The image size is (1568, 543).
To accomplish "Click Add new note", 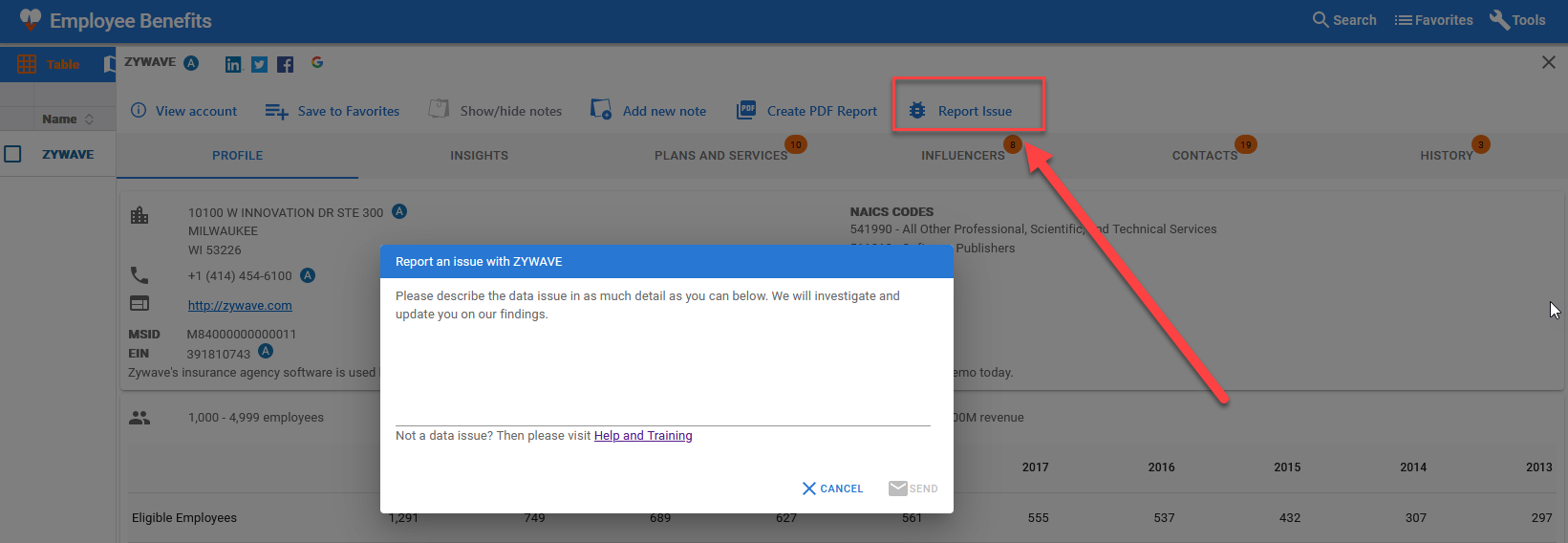I will click(x=648, y=111).
